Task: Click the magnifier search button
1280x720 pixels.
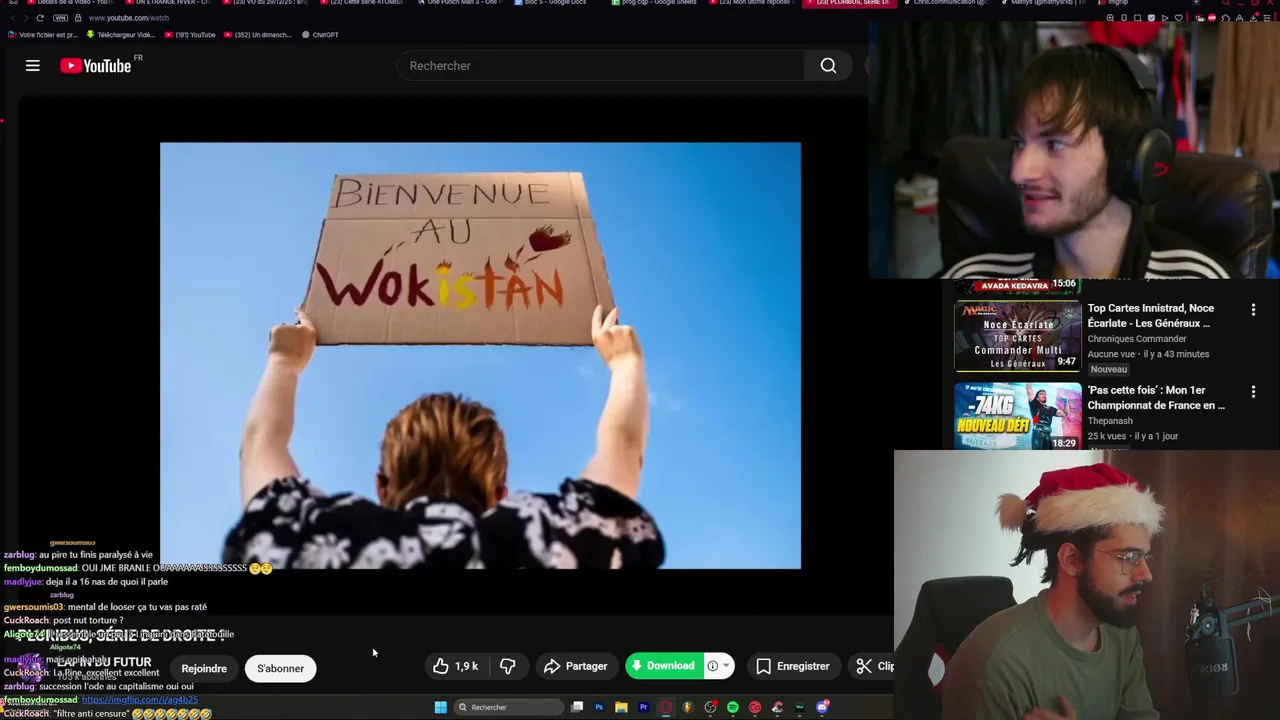Action: pyautogui.click(x=828, y=66)
